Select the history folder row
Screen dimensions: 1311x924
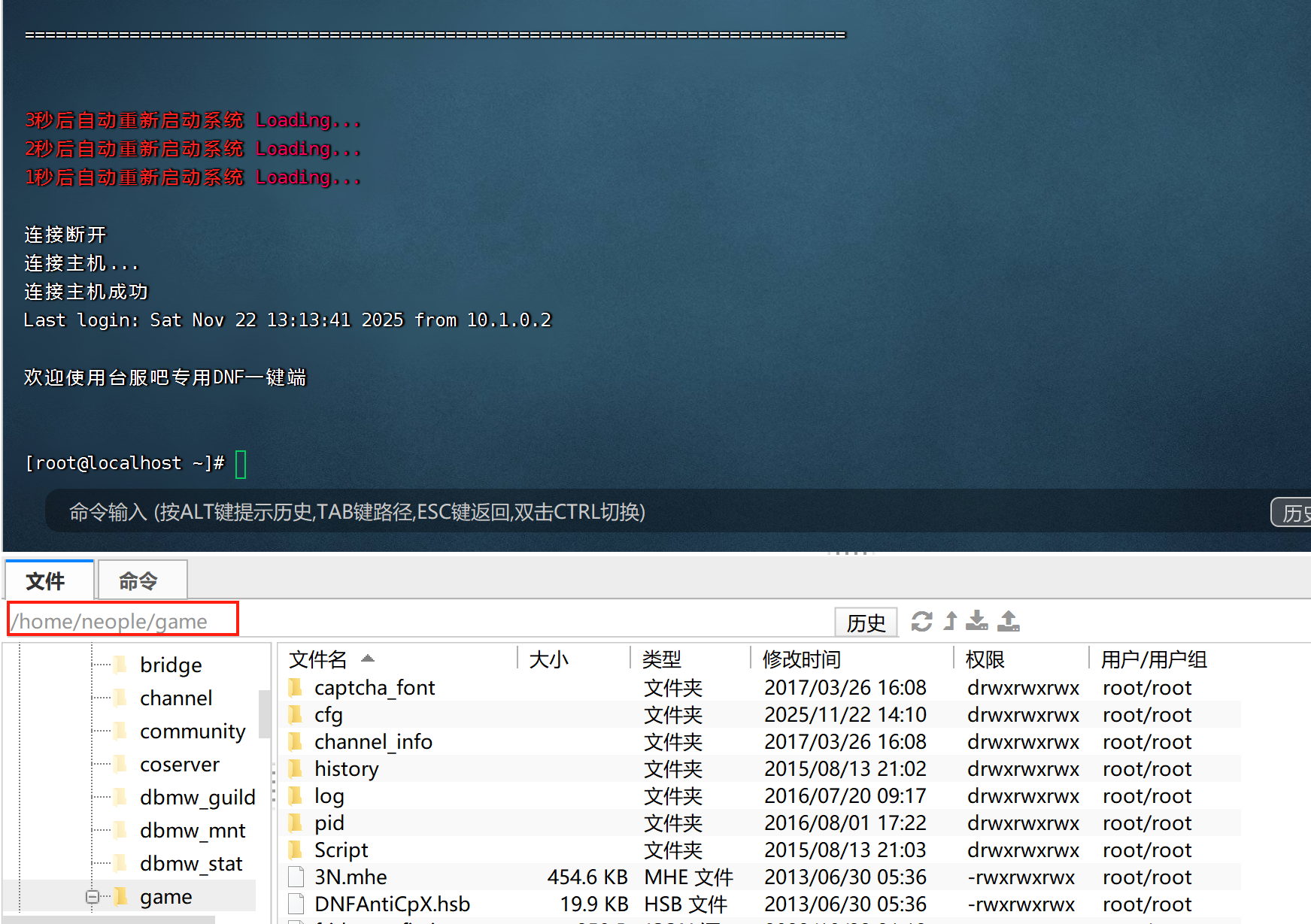click(760, 768)
